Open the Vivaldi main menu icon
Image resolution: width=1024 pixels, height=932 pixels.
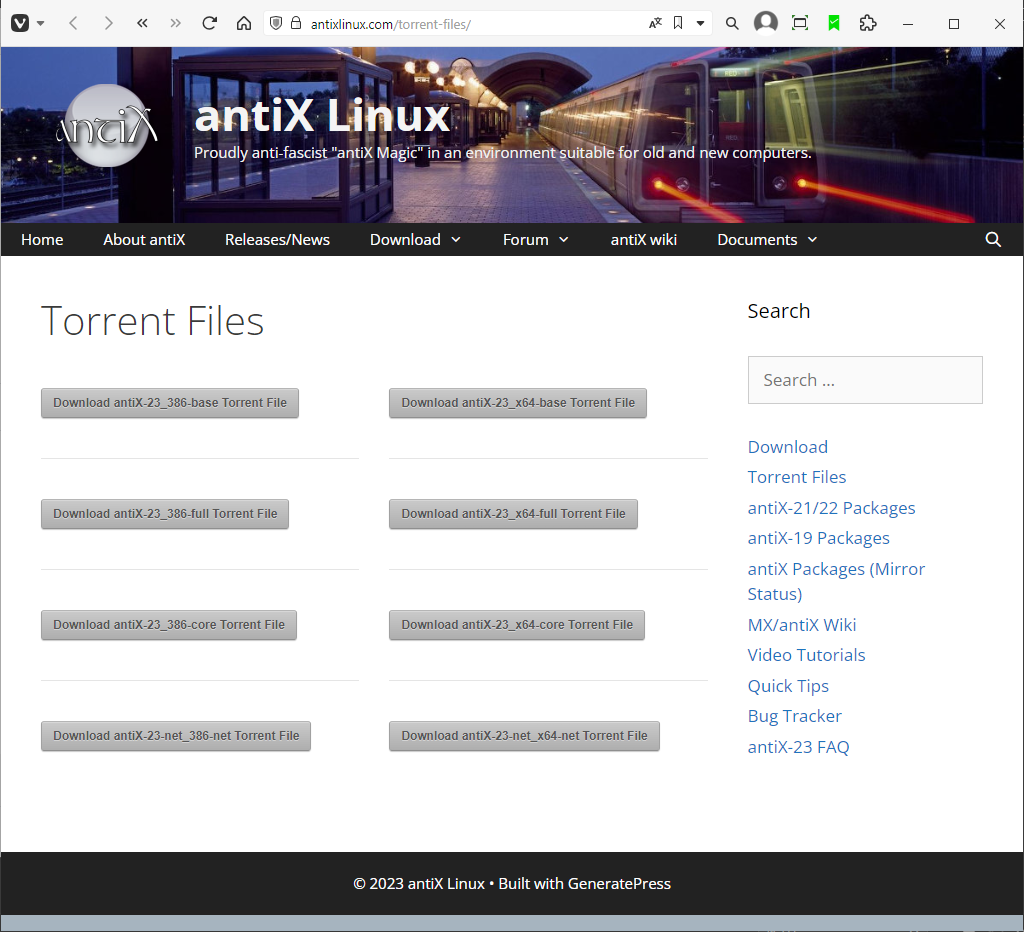[20, 24]
